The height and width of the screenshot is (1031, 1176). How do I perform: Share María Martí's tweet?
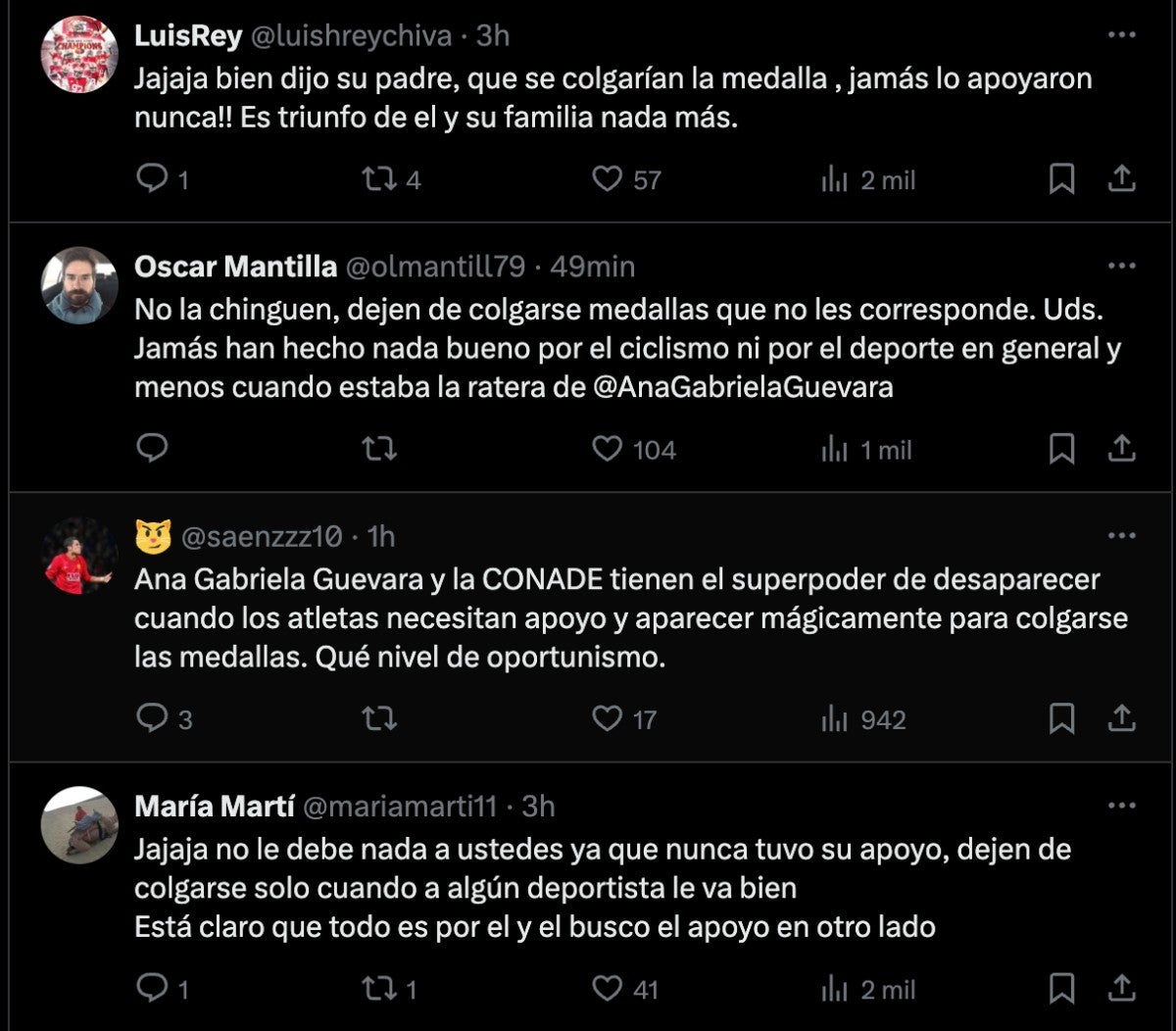tap(1121, 989)
